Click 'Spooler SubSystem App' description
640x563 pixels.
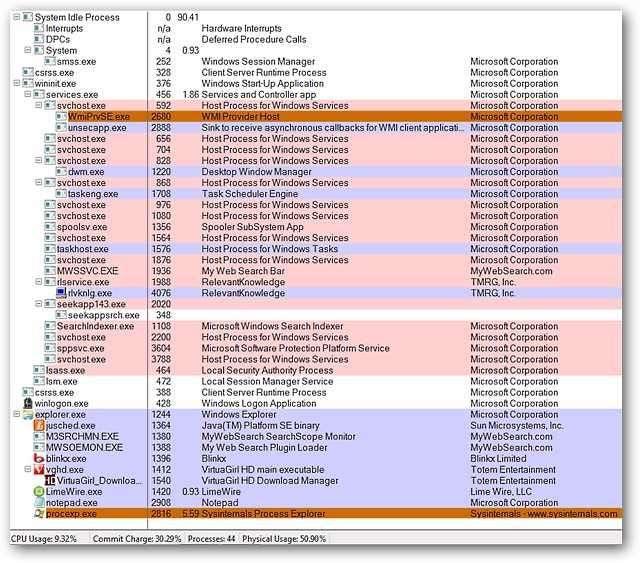click(252, 227)
